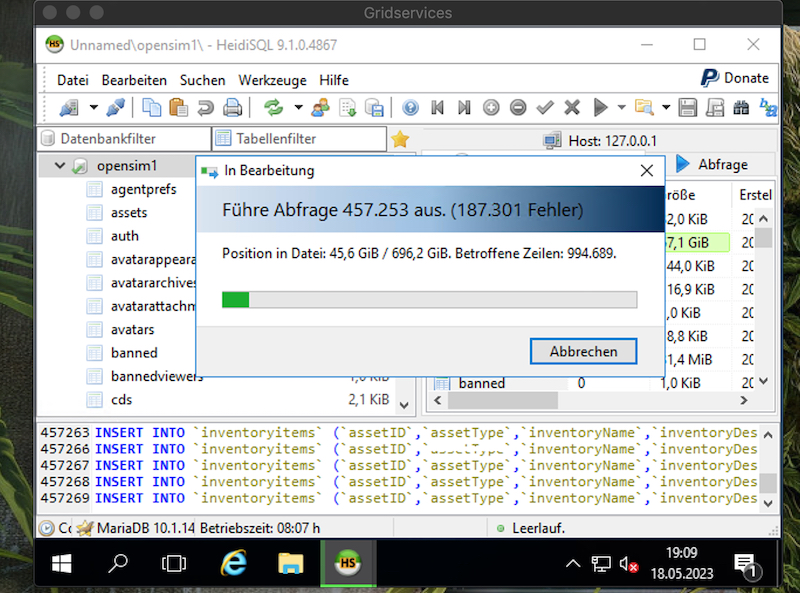Open the session manager connection icon

(x=69, y=108)
